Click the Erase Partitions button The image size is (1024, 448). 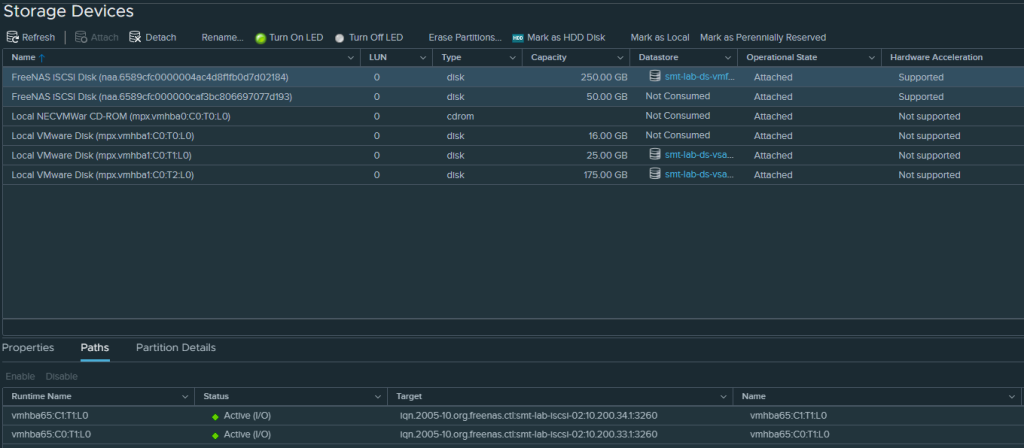point(465,37)
